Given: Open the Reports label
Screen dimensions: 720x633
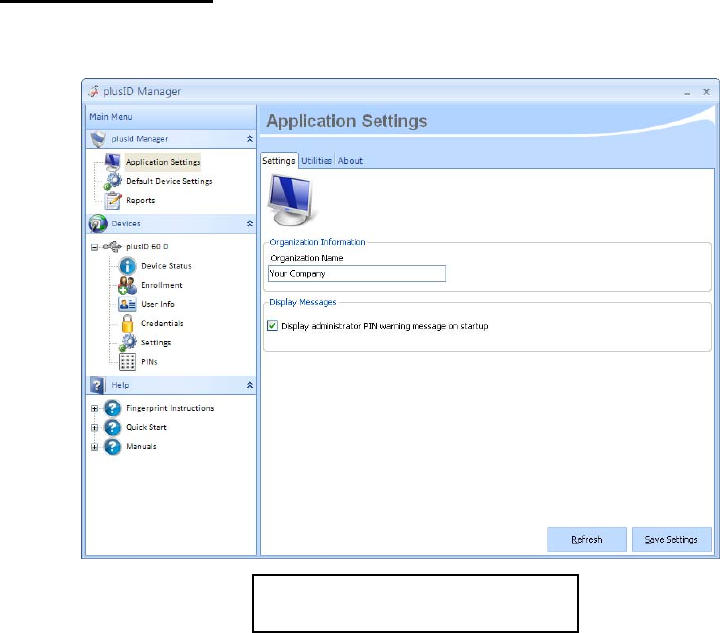Looking at the screenshot, I should [141, 201].
